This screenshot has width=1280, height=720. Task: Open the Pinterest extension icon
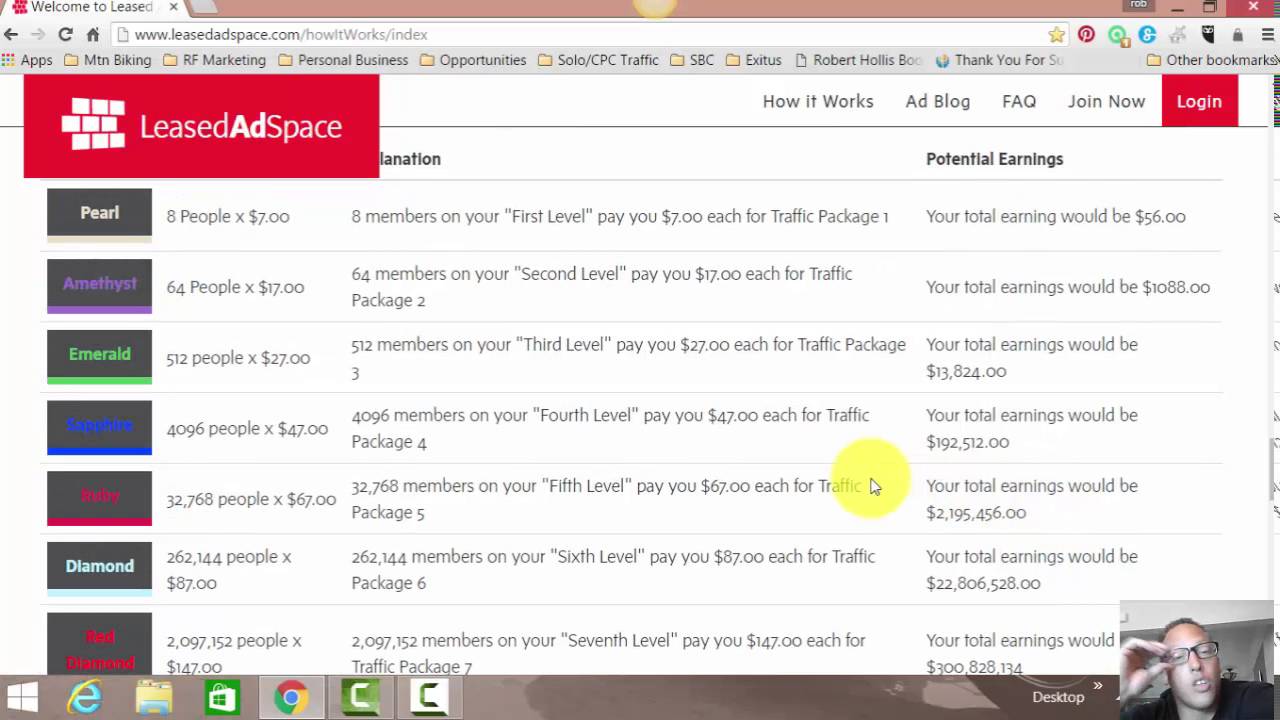[1086, 34]
